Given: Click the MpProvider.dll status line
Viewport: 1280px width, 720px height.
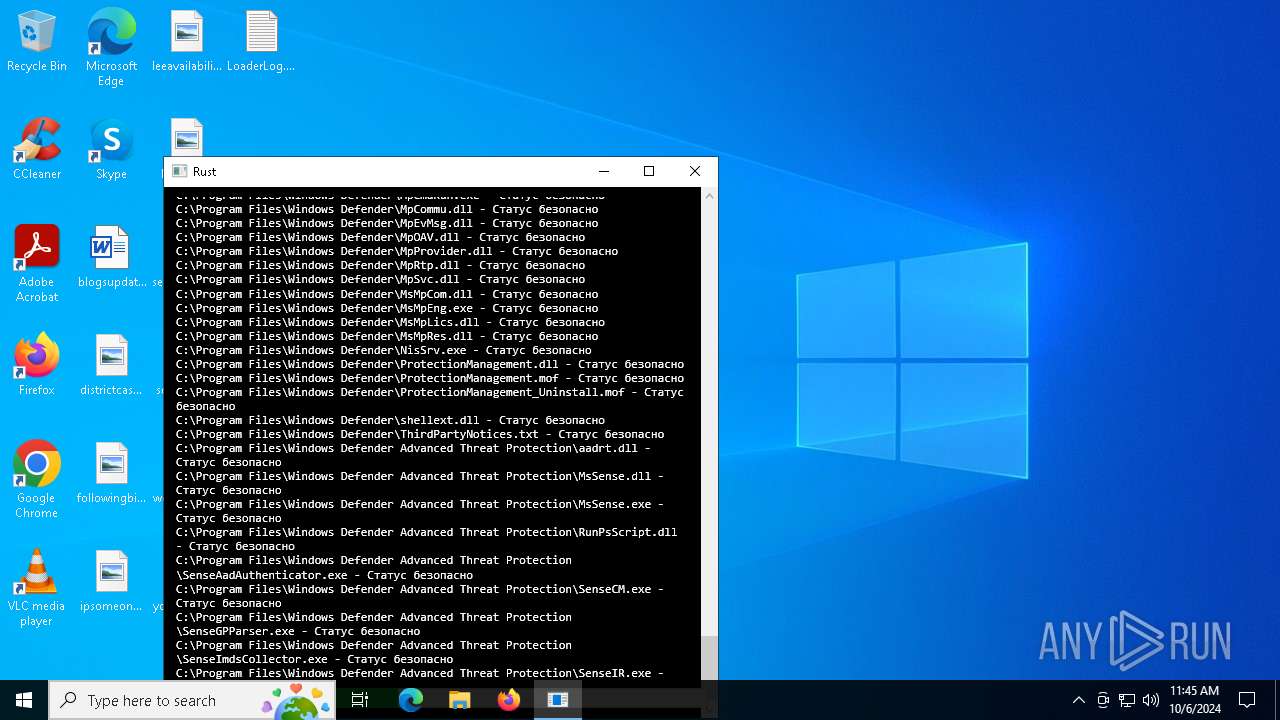Looking at the screenshot, I should tap(397, 251).
